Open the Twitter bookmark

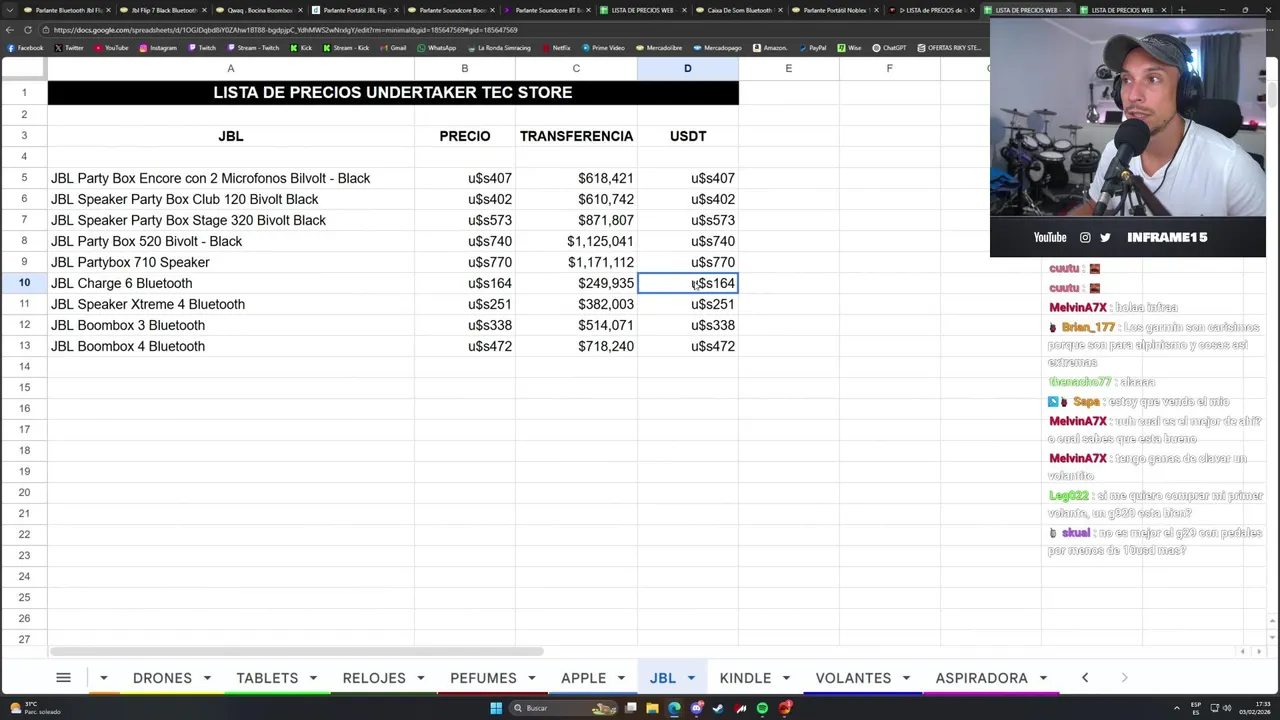pos(70,48)
